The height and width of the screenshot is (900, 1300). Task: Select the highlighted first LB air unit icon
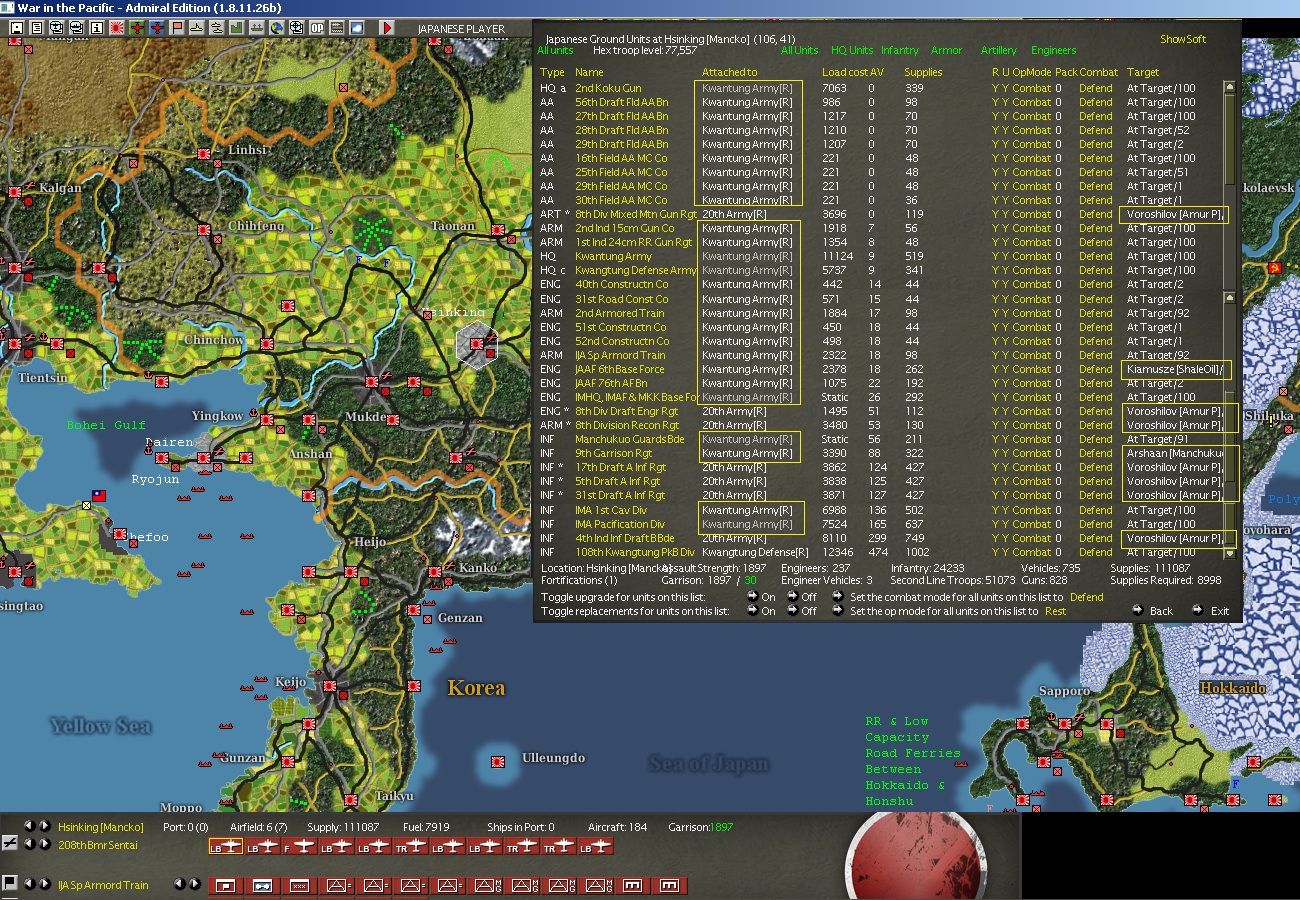[226, 846]
